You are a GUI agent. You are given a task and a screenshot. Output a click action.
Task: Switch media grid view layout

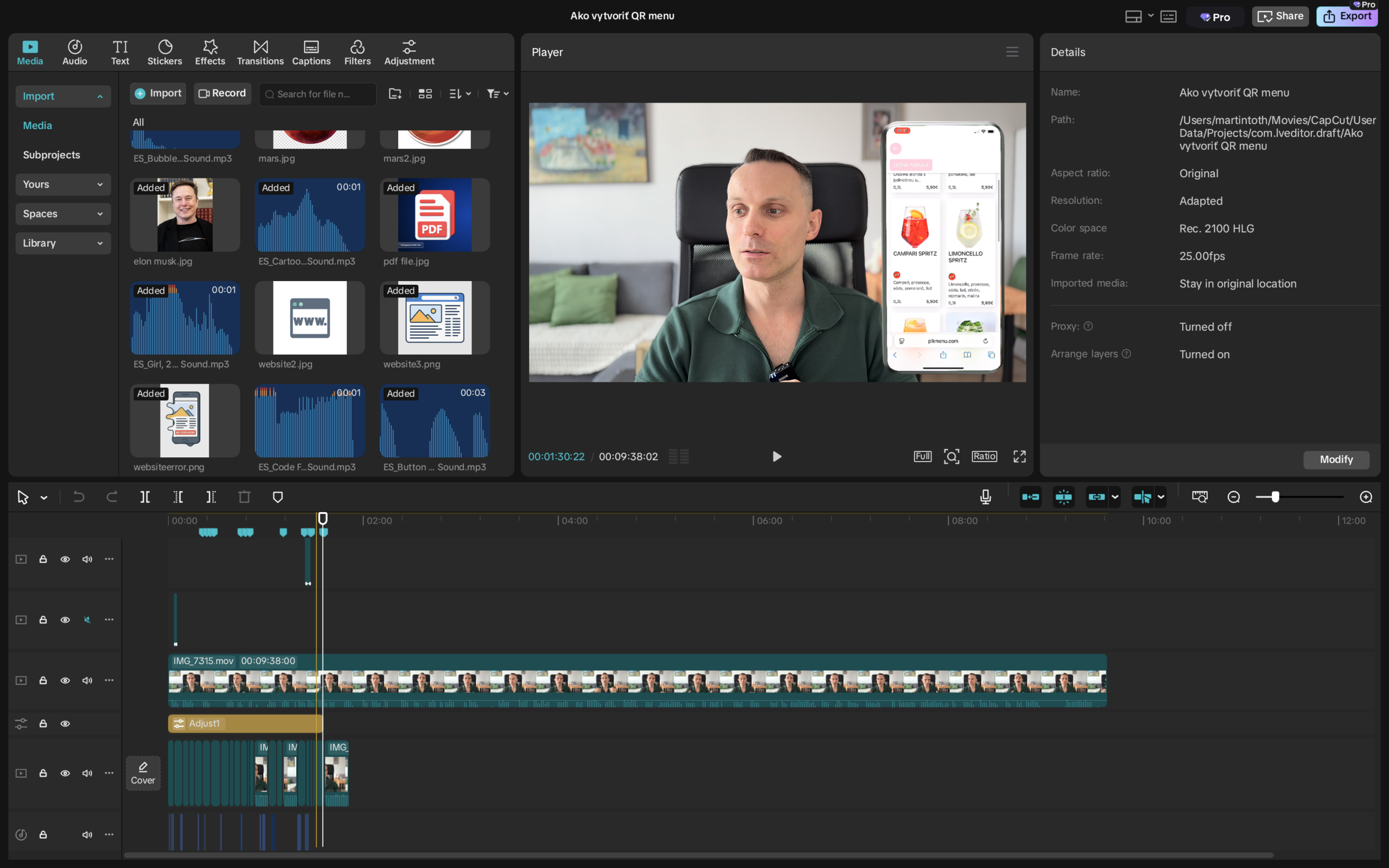(x=425, y=93)
